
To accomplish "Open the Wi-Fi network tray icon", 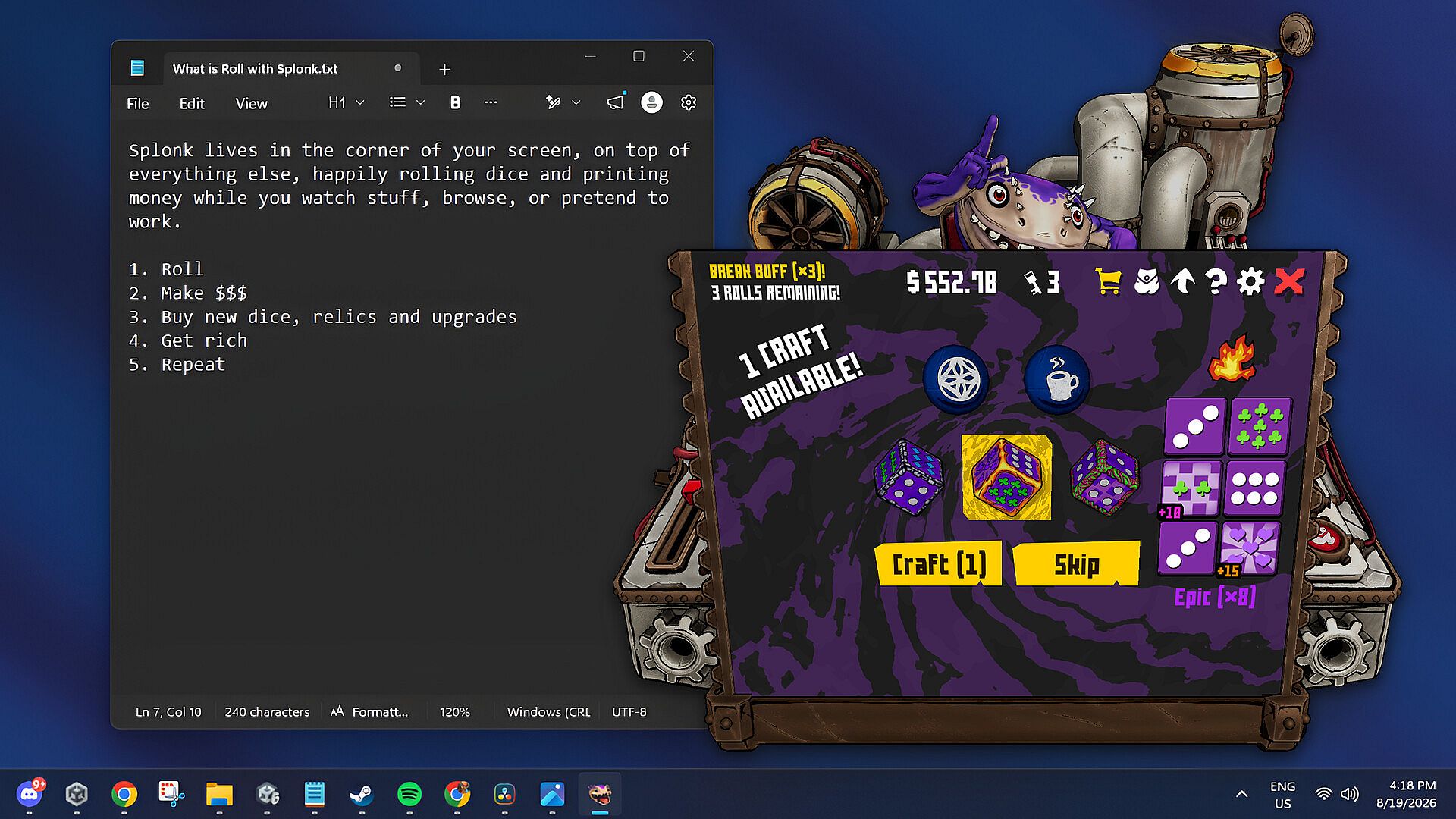I will click(1323, 794).
